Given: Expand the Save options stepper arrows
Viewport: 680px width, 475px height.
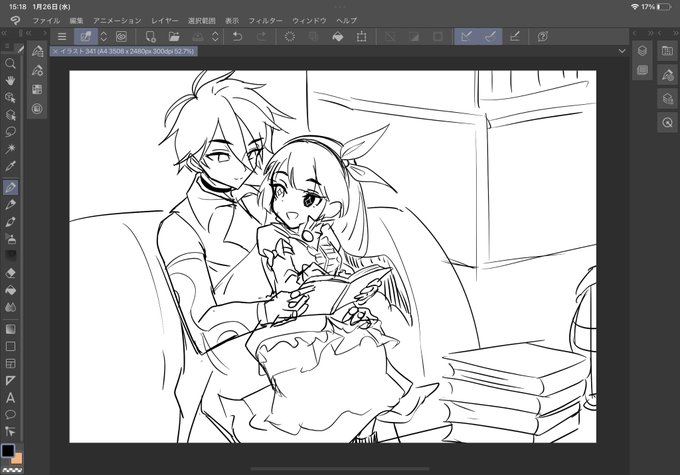Looking at the screenshot, I should pos(216,37).
